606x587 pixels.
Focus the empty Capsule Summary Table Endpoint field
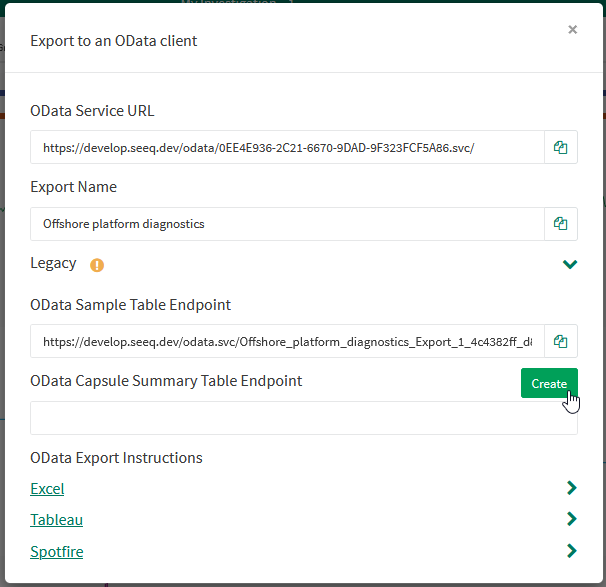[x=303, y=418]
